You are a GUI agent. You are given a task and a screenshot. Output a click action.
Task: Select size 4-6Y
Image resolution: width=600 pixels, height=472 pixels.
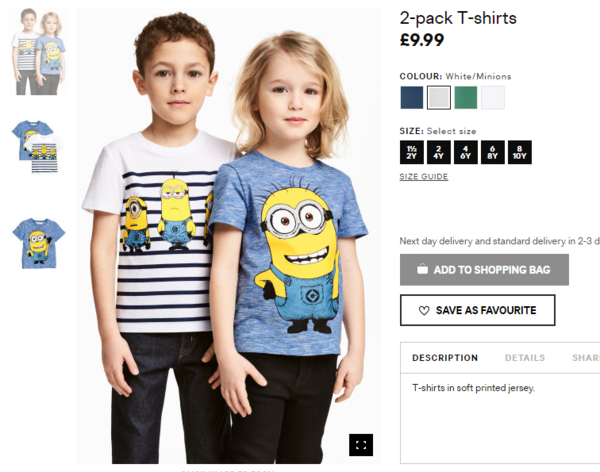point(466,152)
